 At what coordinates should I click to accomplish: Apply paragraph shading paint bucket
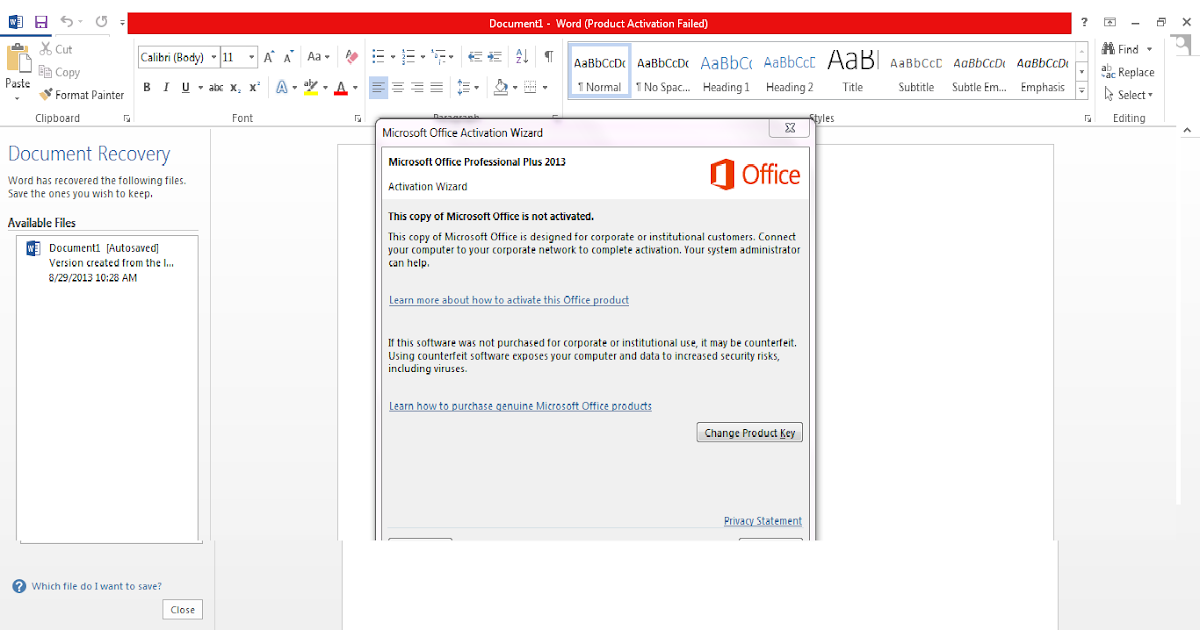tap(502, 88)
